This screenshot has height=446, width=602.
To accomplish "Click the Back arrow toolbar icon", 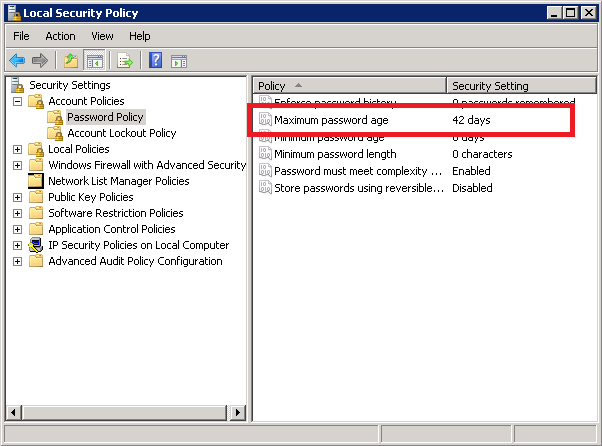I will tap(17, 61).
